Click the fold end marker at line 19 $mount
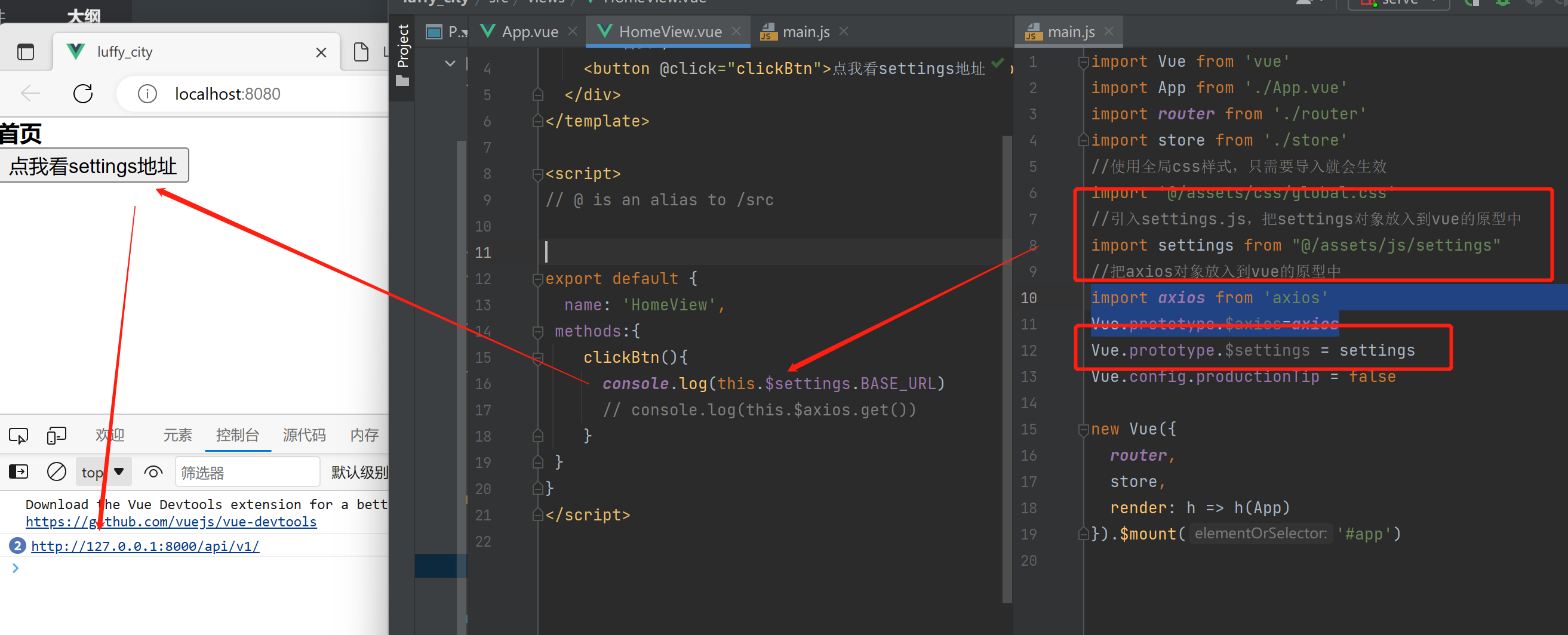Viewport: 1568px width, 635px height. coord(1083,534)
